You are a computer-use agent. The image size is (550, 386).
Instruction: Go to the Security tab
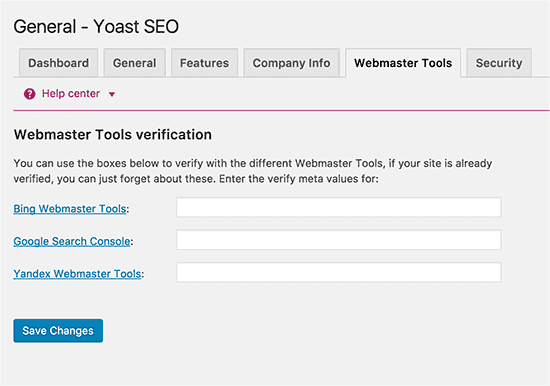499,63
